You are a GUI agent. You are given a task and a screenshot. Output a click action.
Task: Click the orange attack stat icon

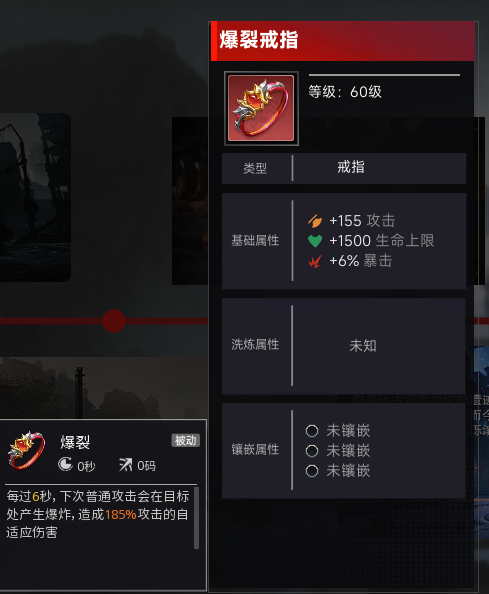pyautogui.click(x=315, y=220)
